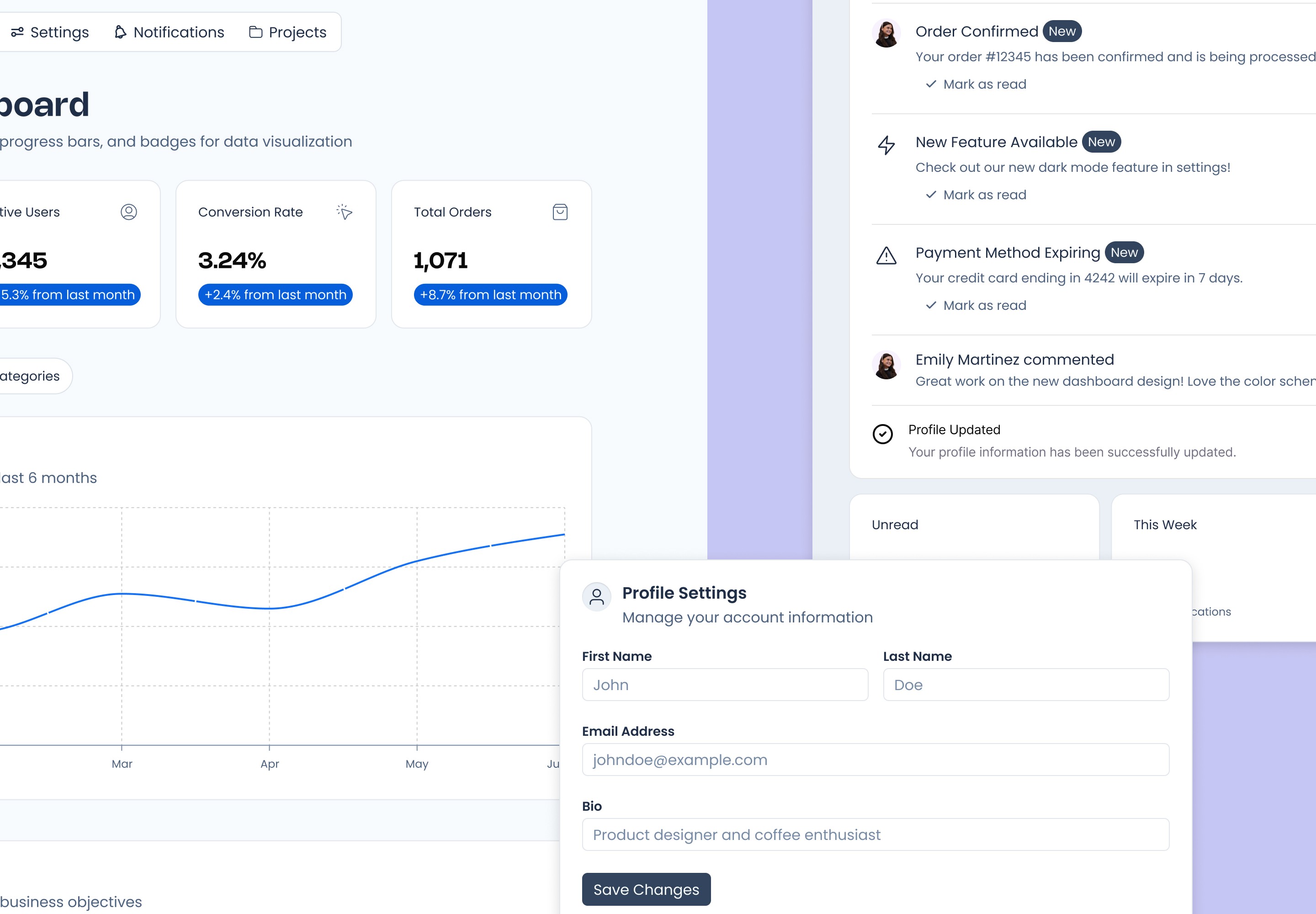The image size is (1316, 914).
Task: Switch to the Notifications tab
Action: pos(170,32)
